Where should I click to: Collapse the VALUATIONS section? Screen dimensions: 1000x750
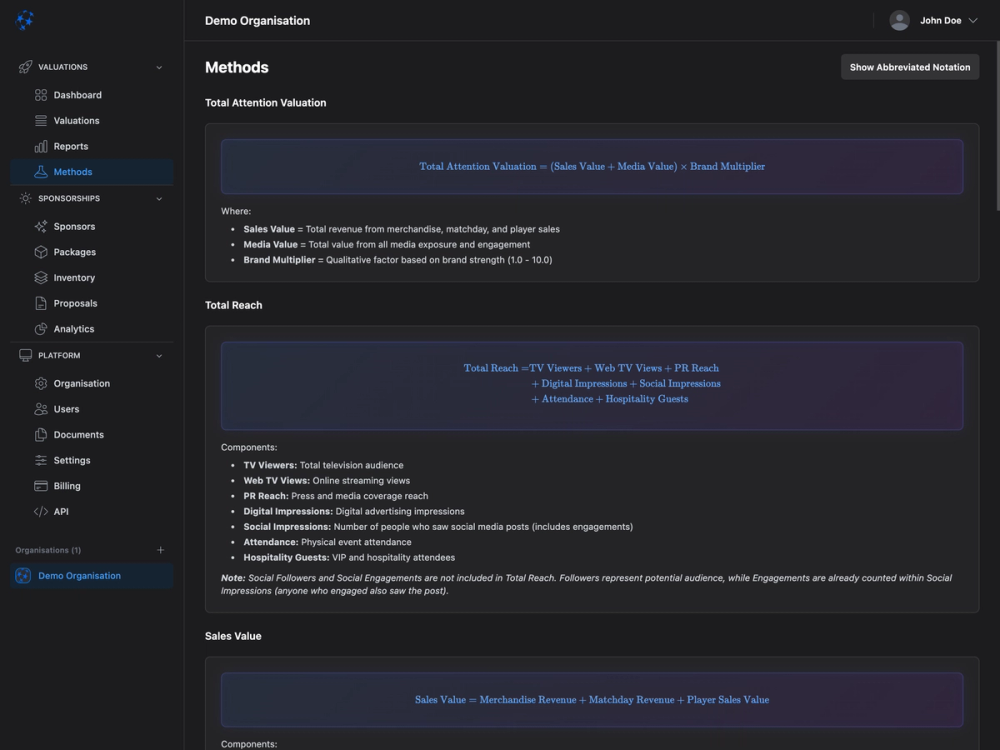coord(158,67)
